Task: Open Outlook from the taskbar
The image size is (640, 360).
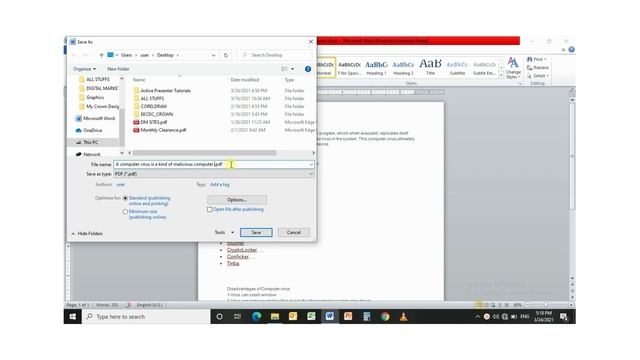Action: click(293, 316)
